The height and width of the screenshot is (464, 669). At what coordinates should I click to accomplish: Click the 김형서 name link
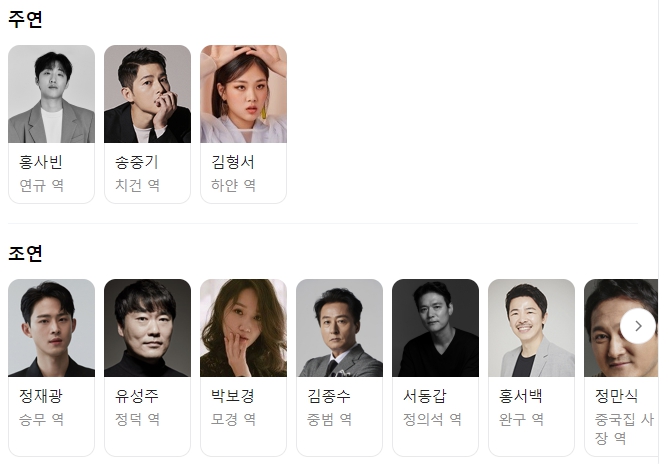233,162
